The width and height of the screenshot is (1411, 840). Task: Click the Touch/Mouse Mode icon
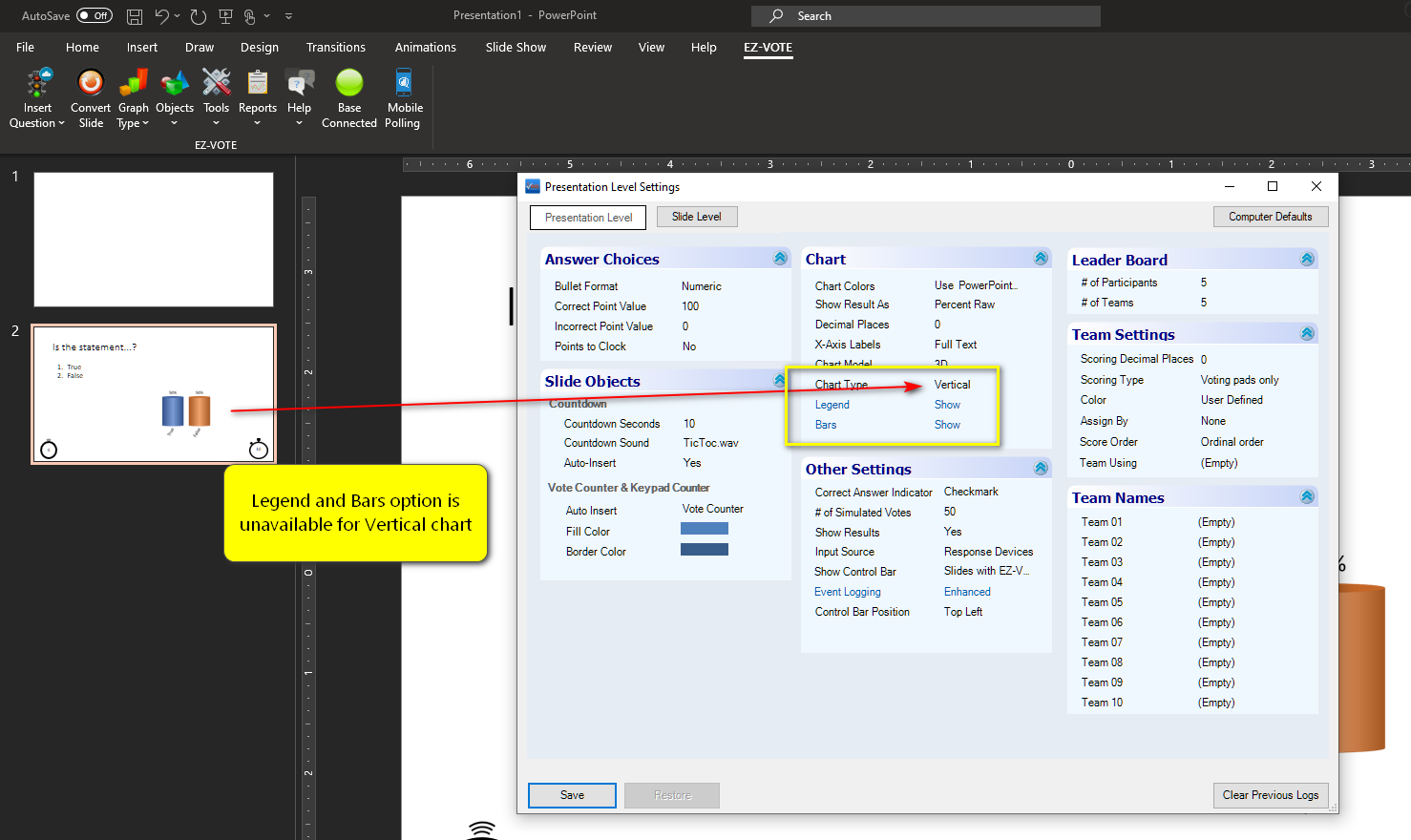[250, 16]
